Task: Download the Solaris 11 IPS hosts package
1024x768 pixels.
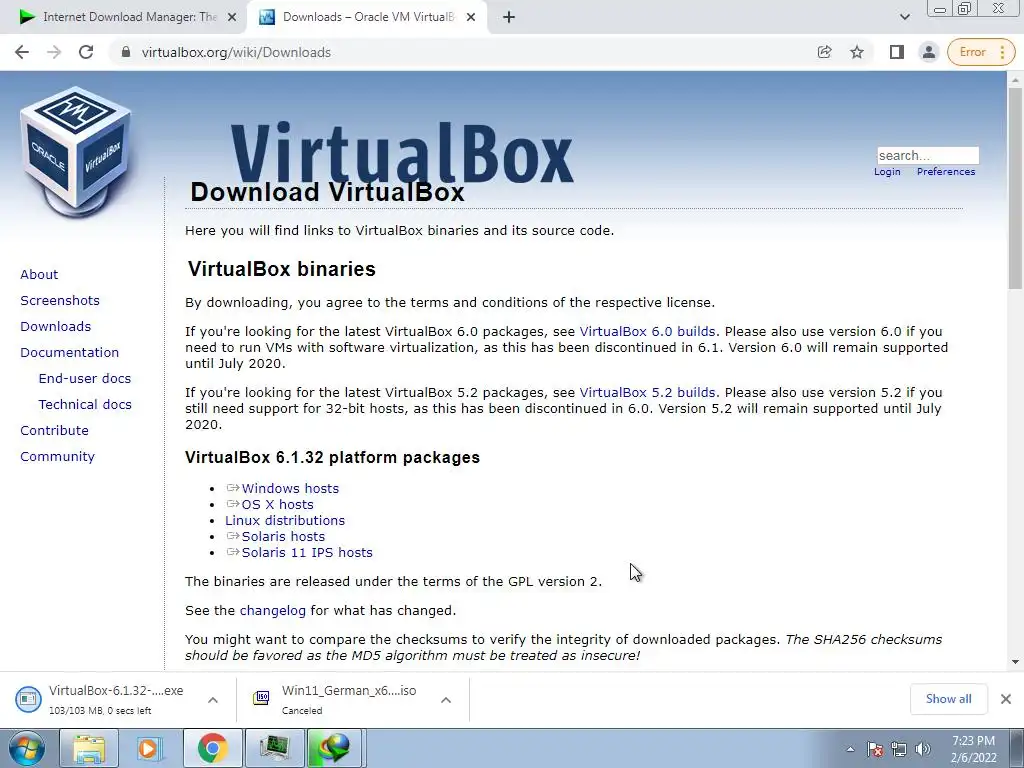Action: 307,552
